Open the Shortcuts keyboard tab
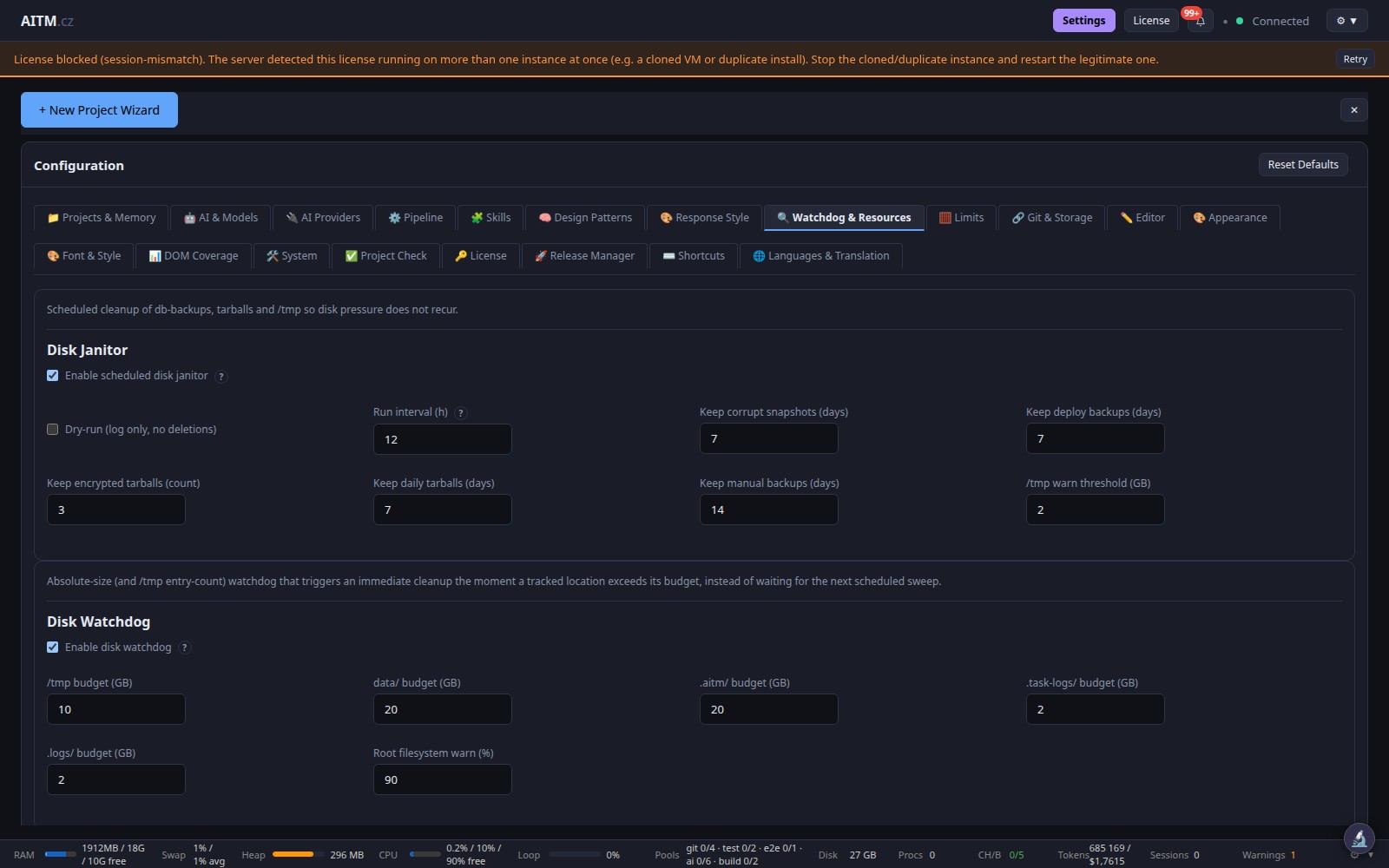 (x=694, y=256)
